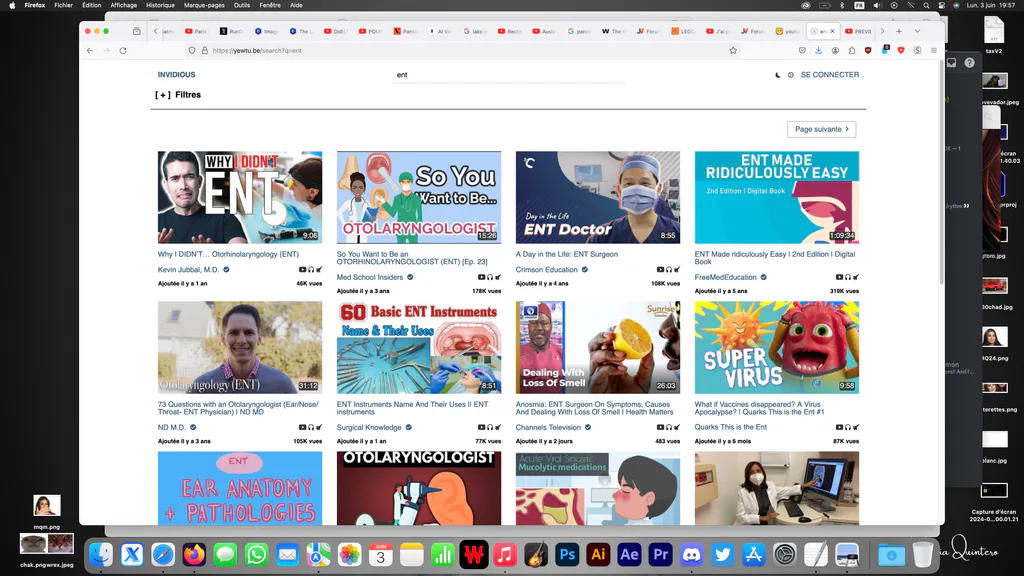
Task: Open the 'A Day in the Life: ENT Surgeon' title
Action: pyautogui.click(x=567, y=255)
